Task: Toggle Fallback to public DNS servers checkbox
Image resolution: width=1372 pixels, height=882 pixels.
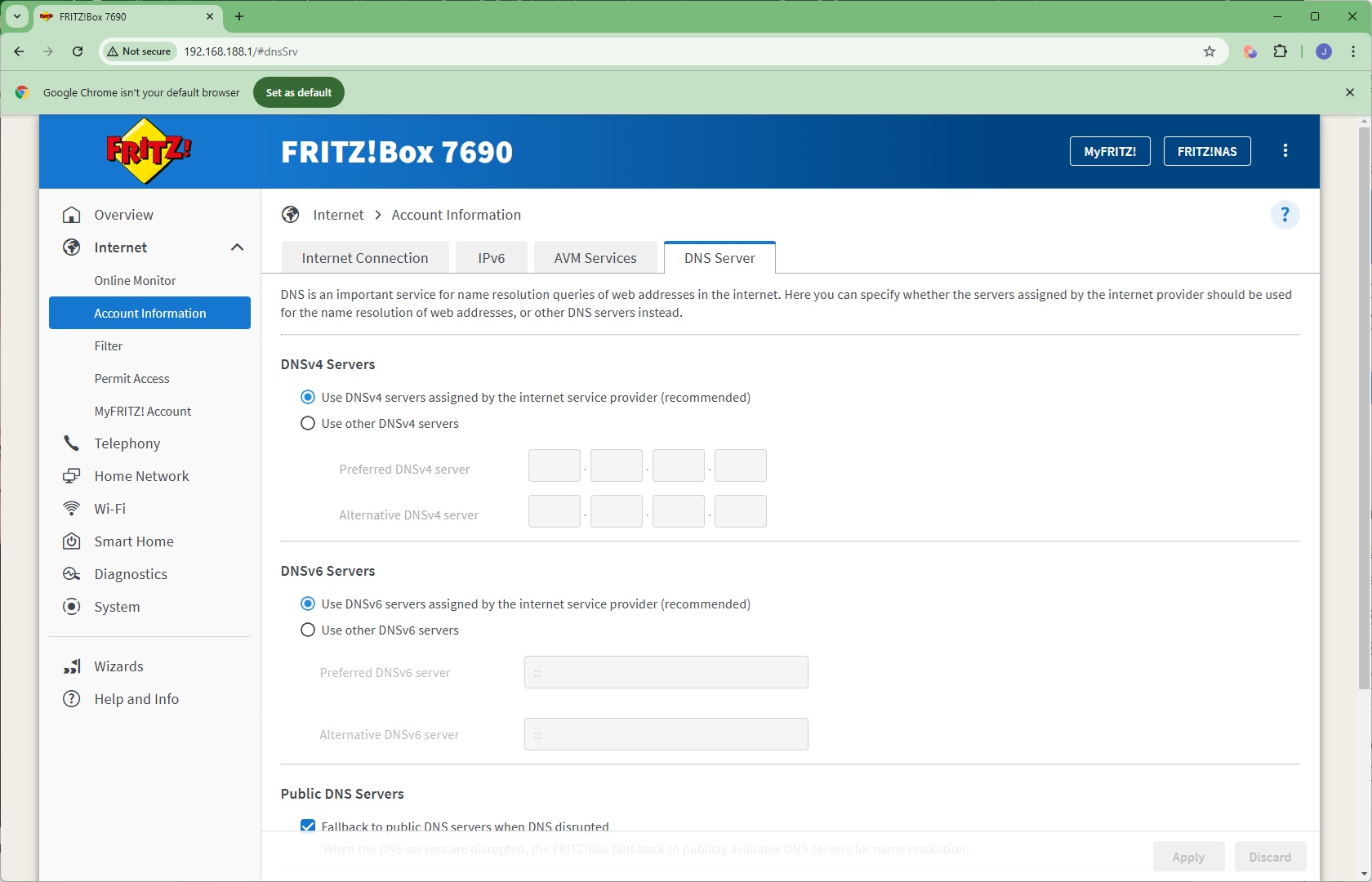Action: point(308,826)
